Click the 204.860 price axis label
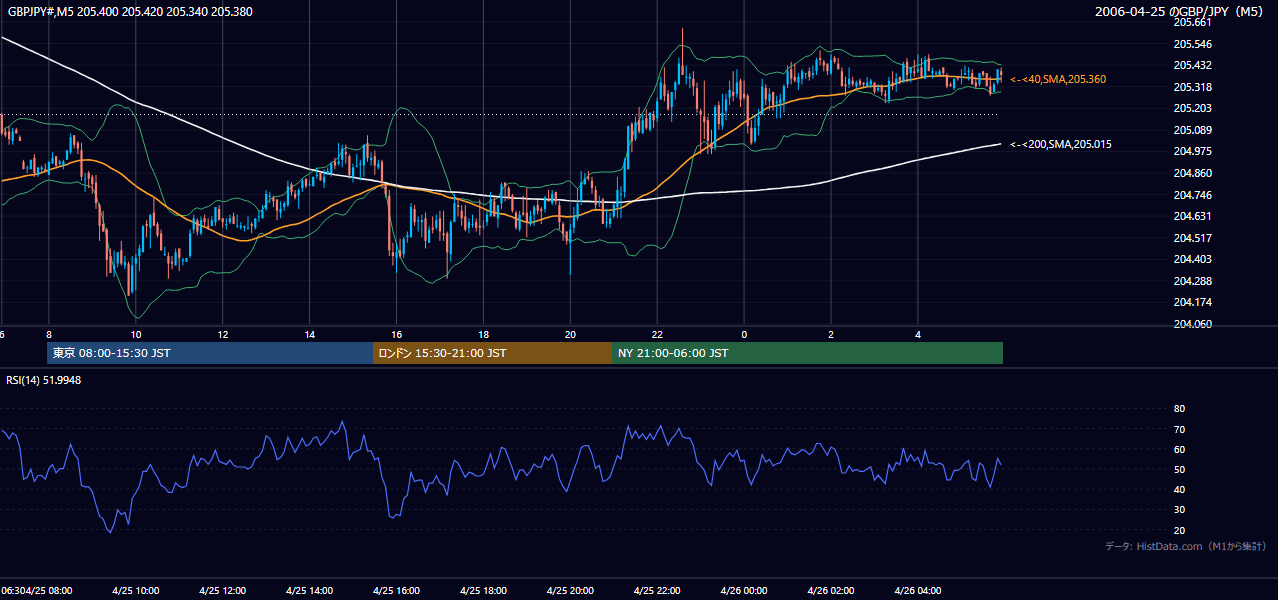This screenshot has width=1278, height=600. pos(1192,173)
